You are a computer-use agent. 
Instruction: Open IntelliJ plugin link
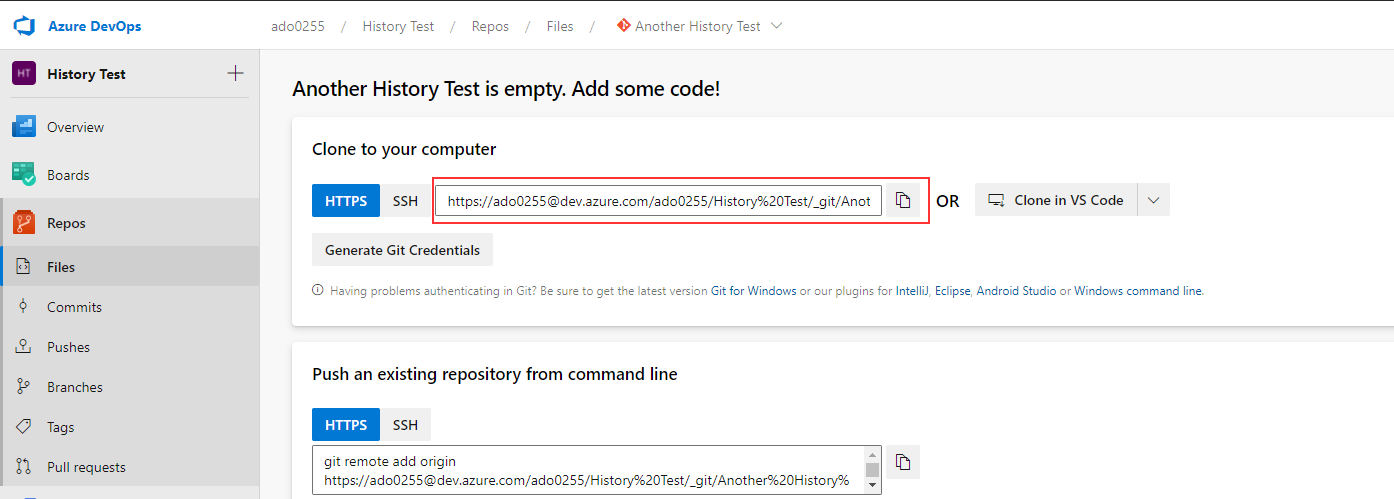pos(911,291)
